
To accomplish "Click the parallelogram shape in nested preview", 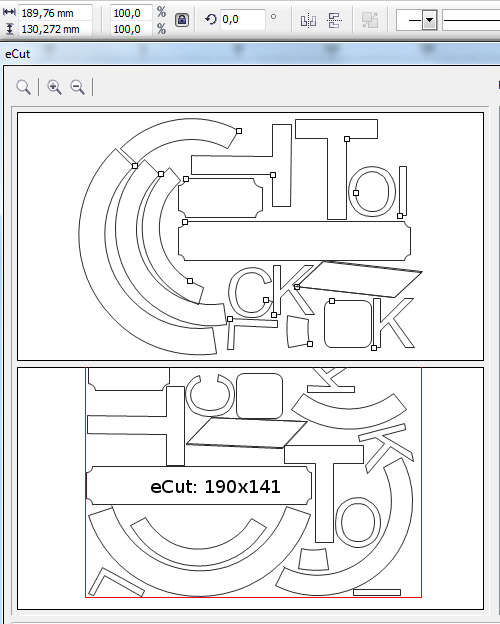I will (x=246, y=433).
